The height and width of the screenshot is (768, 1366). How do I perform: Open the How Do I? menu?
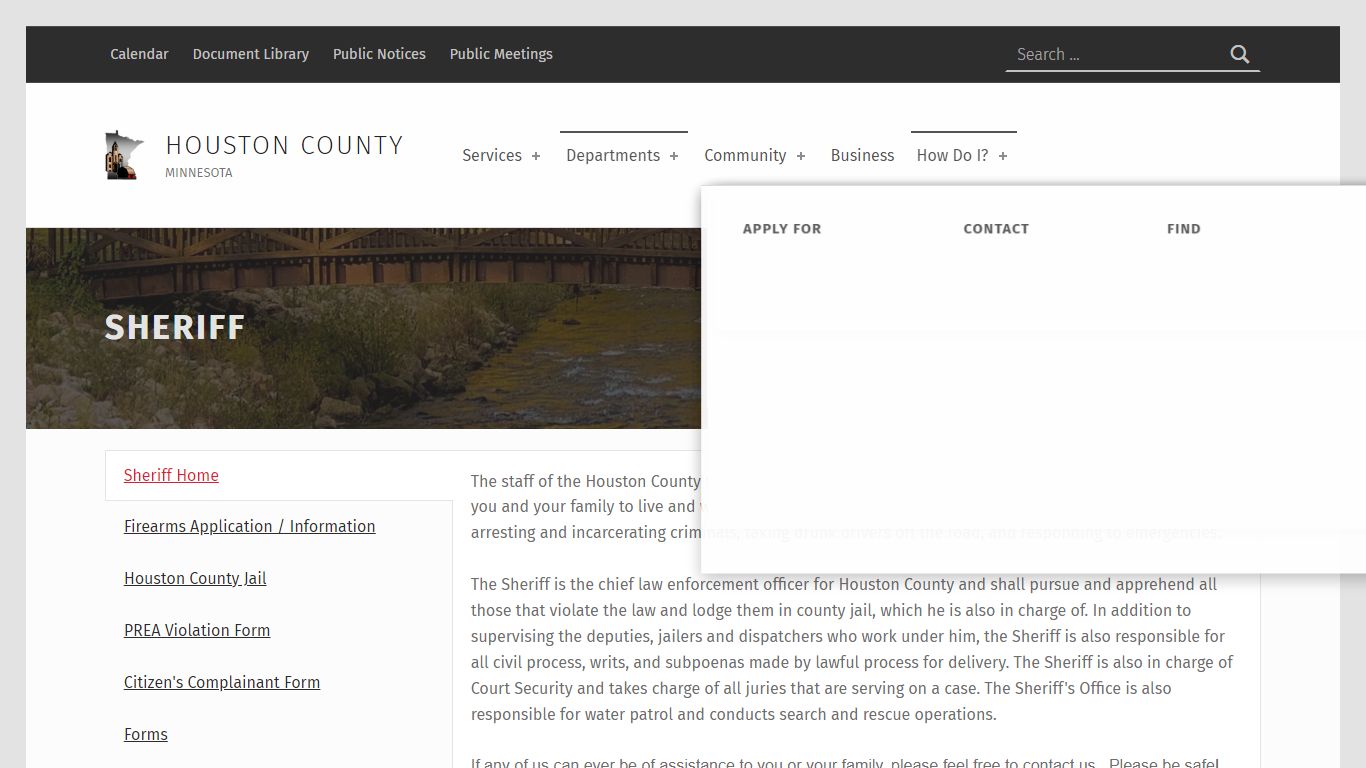coord(952,155)
